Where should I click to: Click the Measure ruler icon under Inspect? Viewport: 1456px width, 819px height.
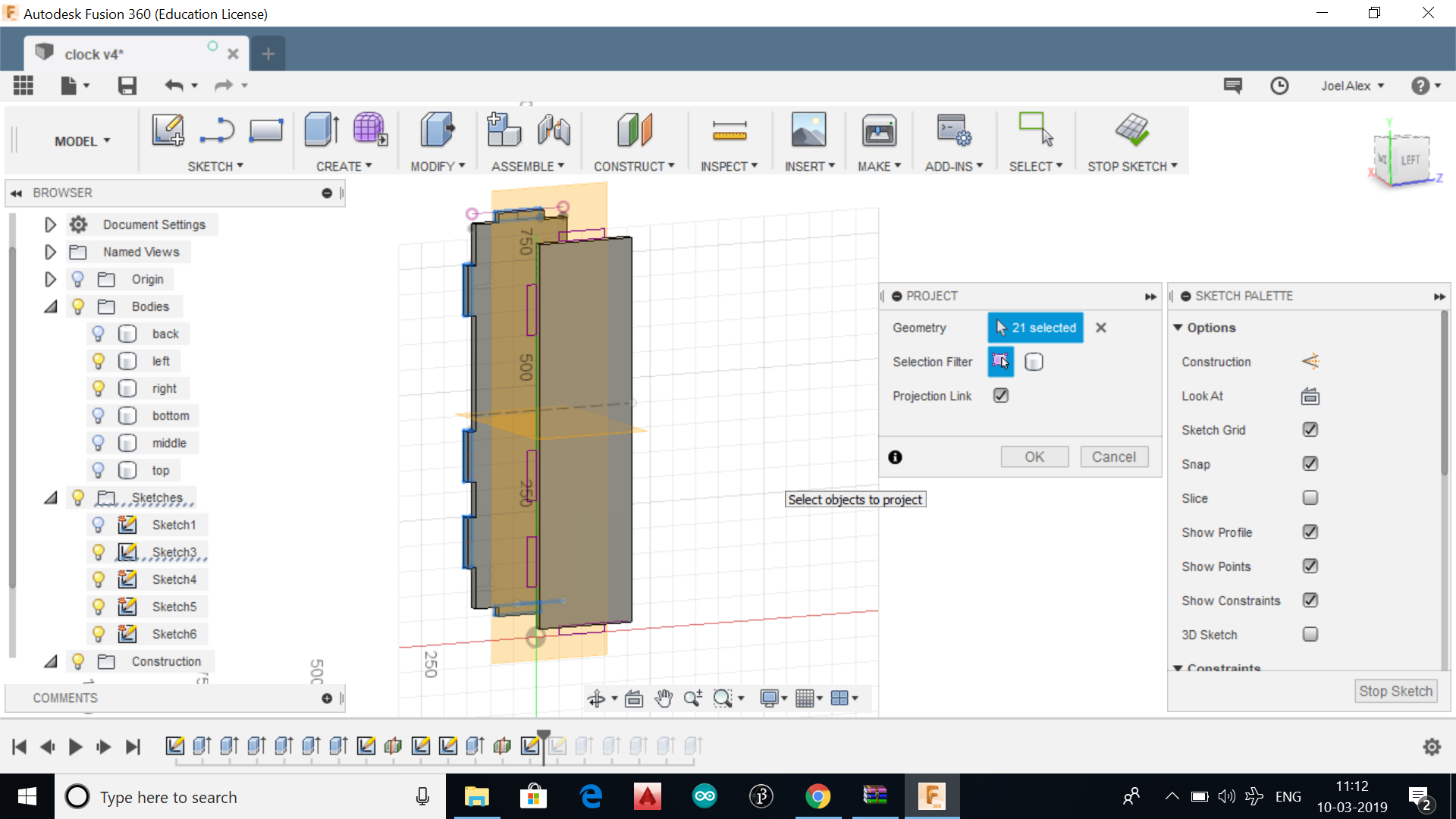[x=729, y=130]
